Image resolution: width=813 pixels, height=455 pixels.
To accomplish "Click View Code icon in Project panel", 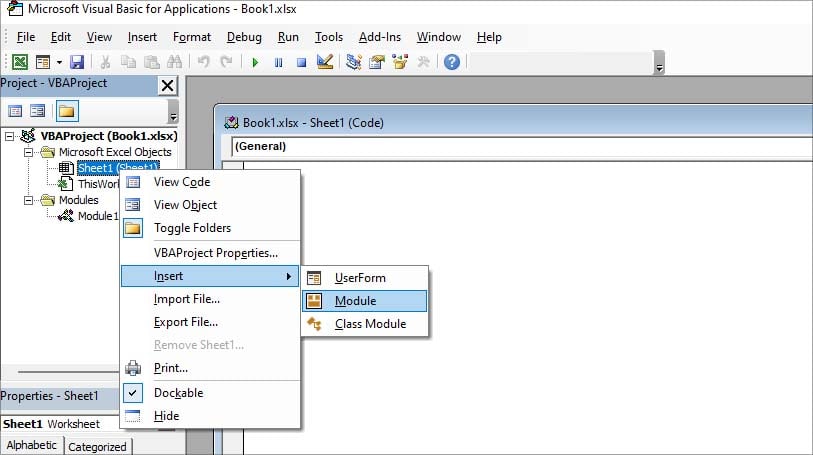I will tap(15, 111).
